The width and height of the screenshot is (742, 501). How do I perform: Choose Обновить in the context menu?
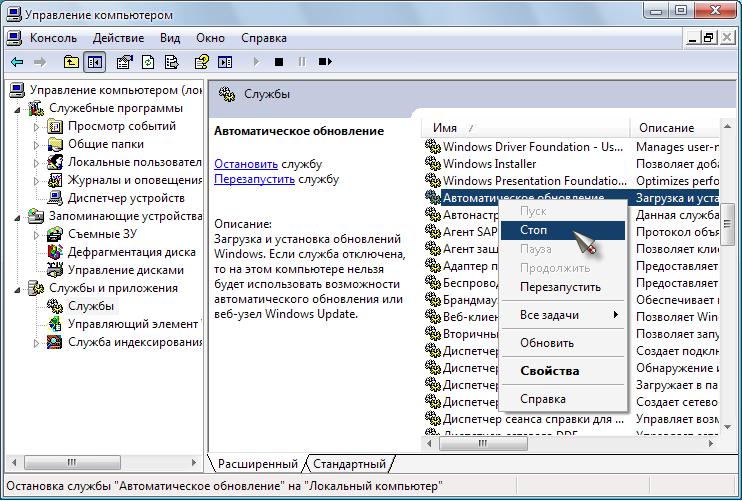(x=563, y=343)
